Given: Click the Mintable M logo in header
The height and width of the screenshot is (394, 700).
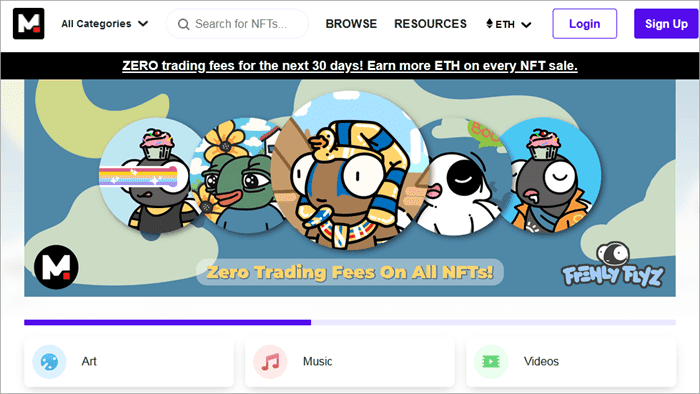Looking at the screenshot, I should pos(29,24).
